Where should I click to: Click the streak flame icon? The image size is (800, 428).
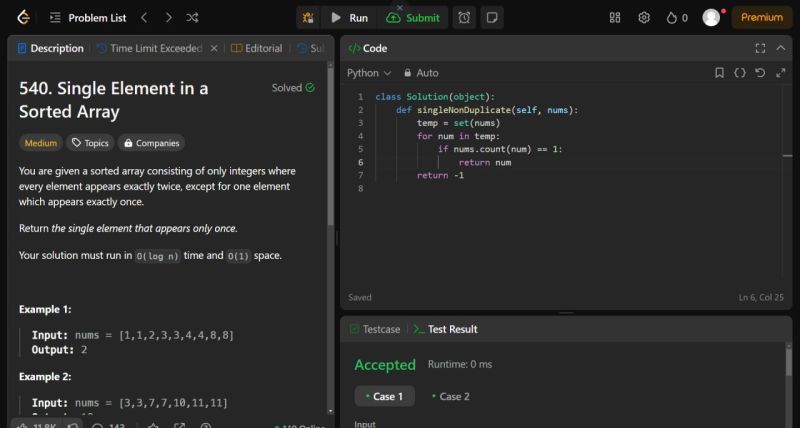[x=672, y=18]
